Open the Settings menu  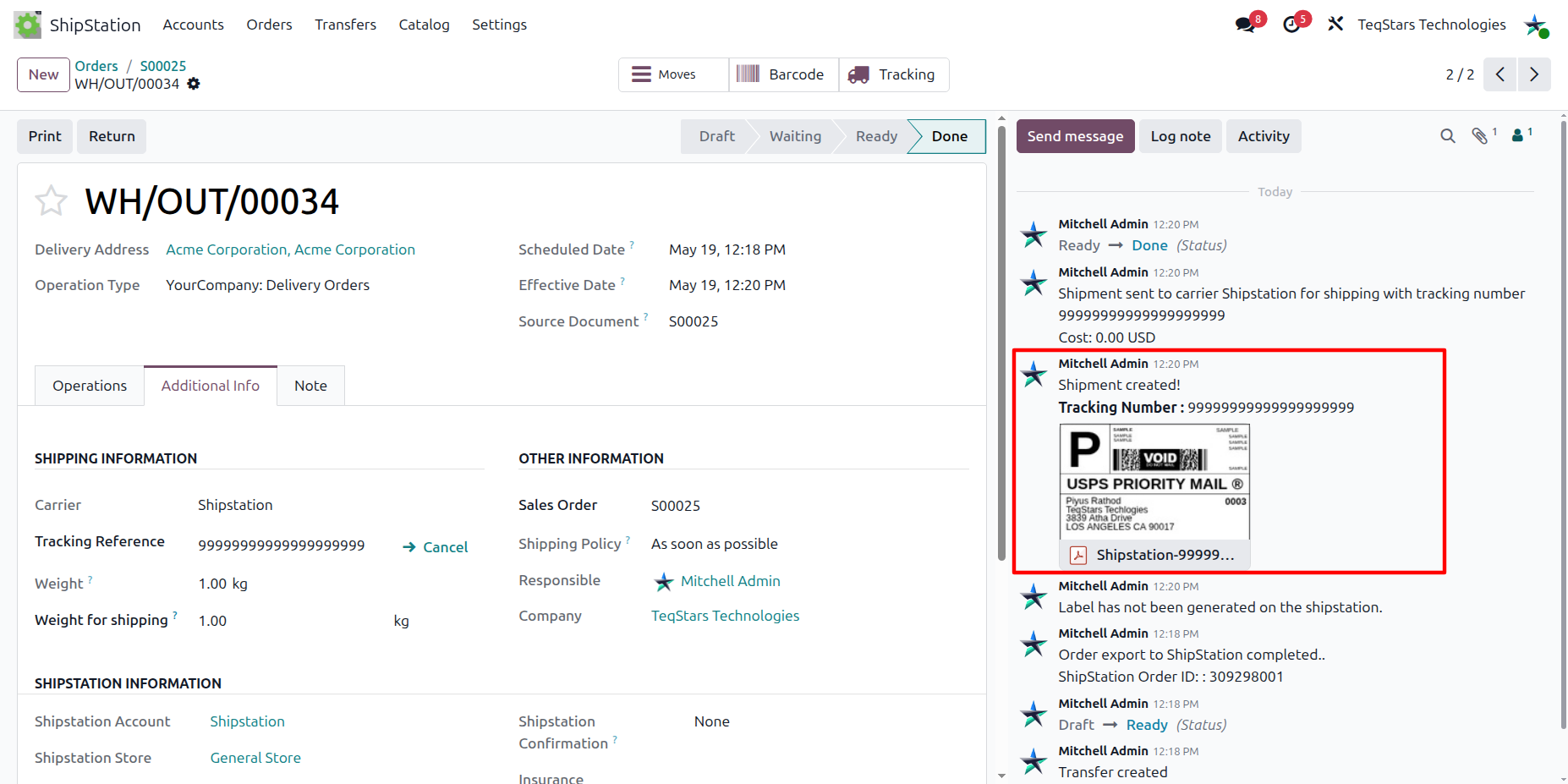[x=500, y=25]
